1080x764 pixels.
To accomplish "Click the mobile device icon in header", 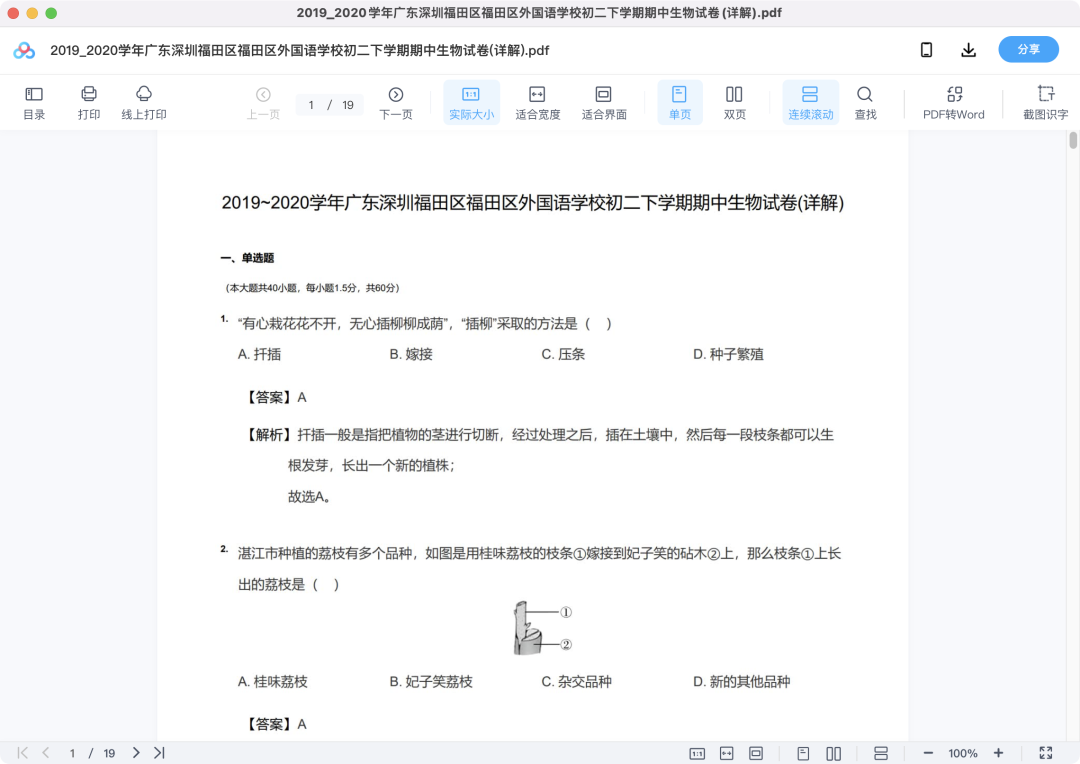I will click(926, 50).
